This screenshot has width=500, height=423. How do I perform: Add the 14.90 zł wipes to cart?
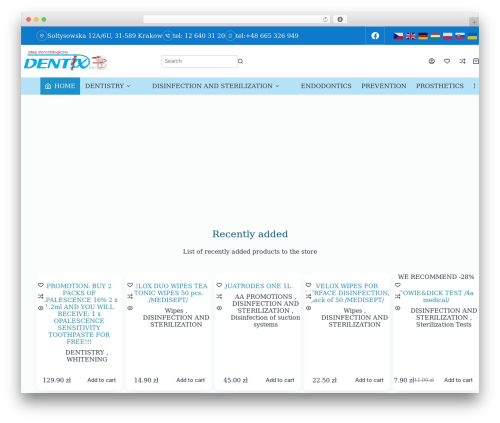190,380
